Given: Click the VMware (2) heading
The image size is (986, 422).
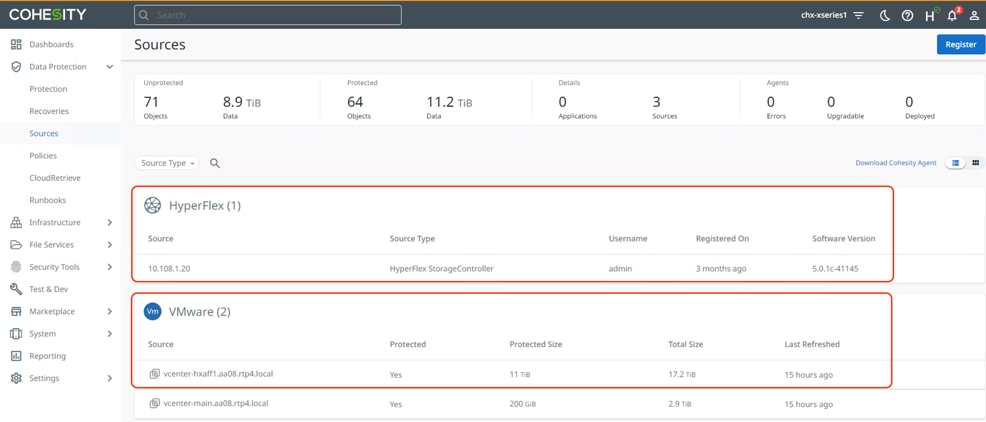Looking at the screenshot, I should click(200, 312).
